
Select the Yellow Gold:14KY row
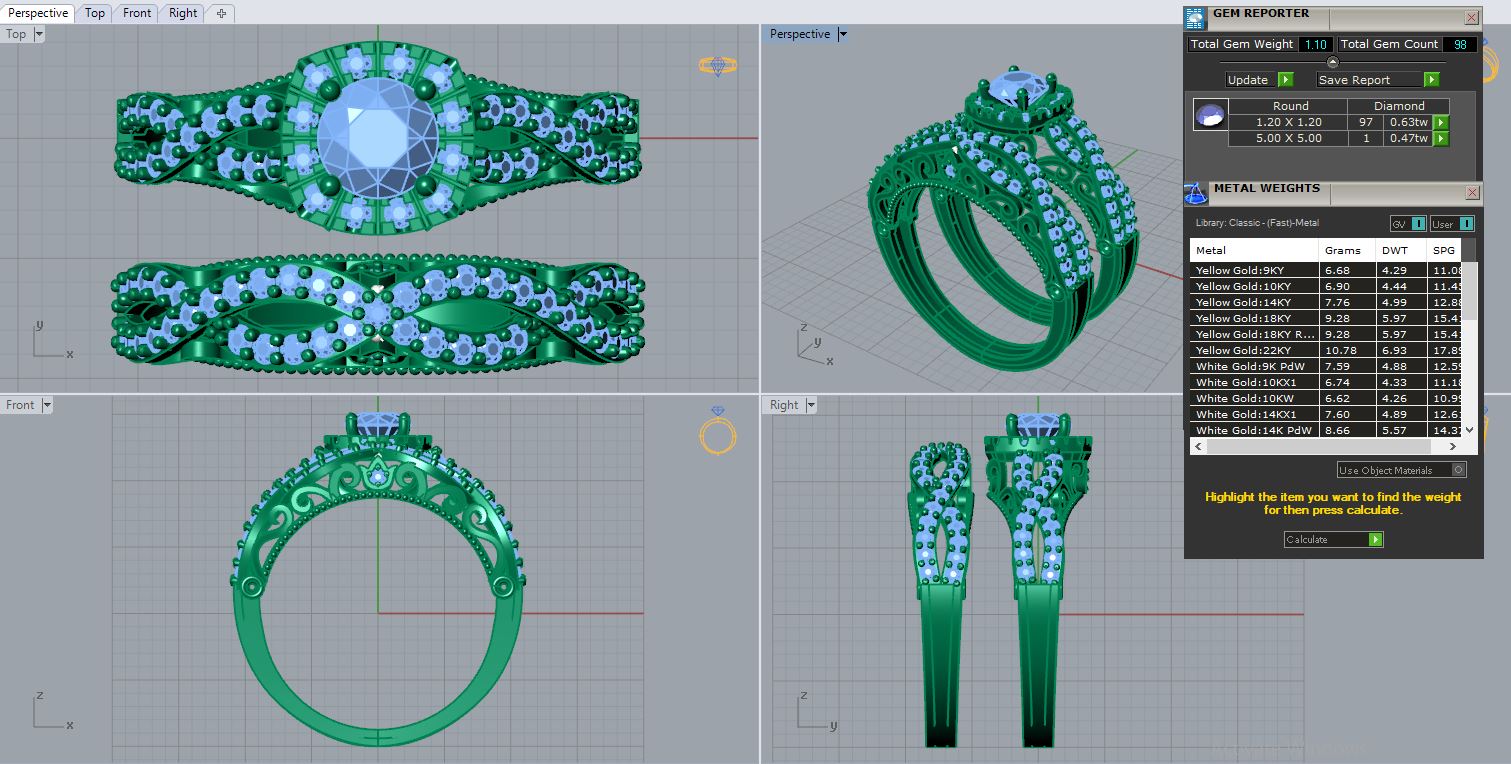(1254, 302)
